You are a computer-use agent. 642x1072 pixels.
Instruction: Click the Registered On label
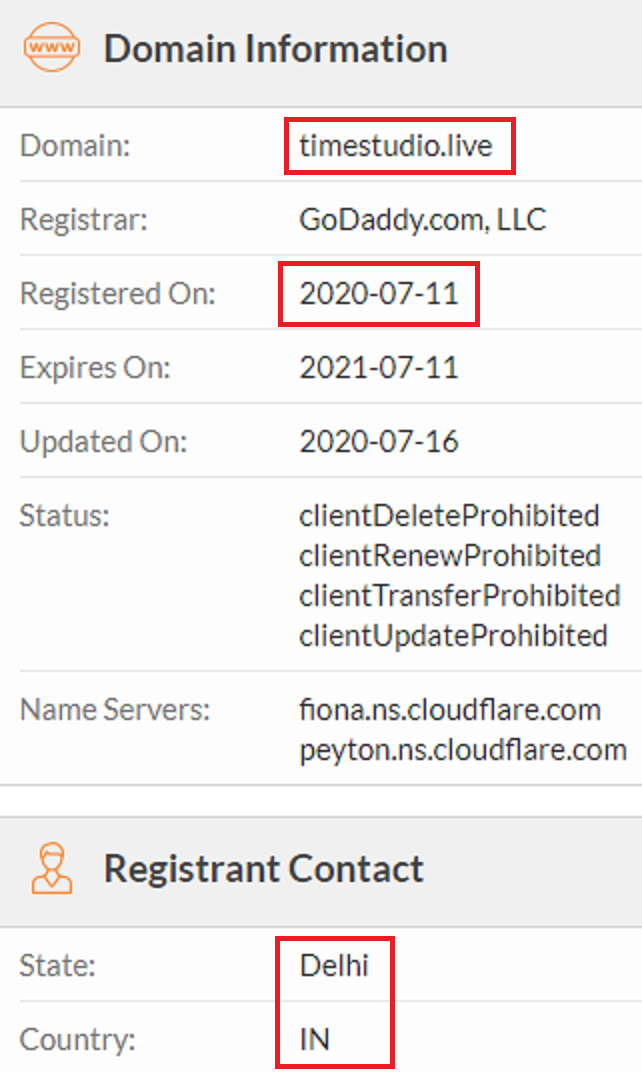117,294
